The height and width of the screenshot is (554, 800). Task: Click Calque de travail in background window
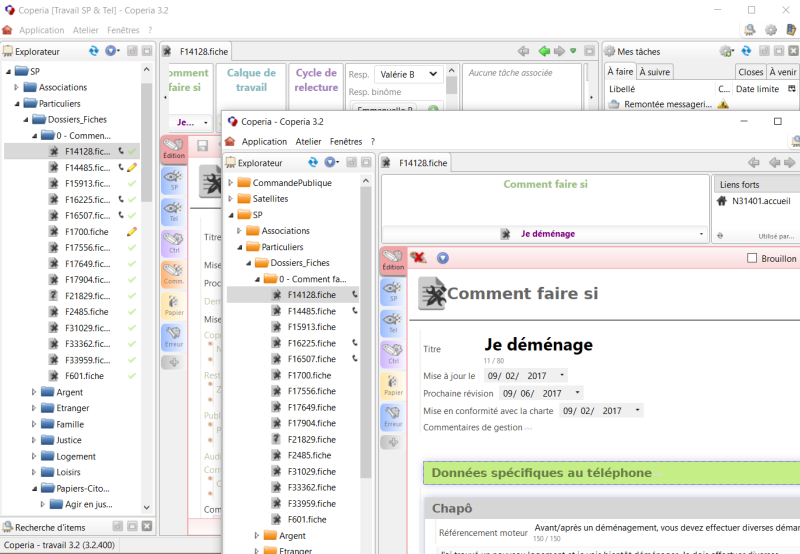point(251,80)
